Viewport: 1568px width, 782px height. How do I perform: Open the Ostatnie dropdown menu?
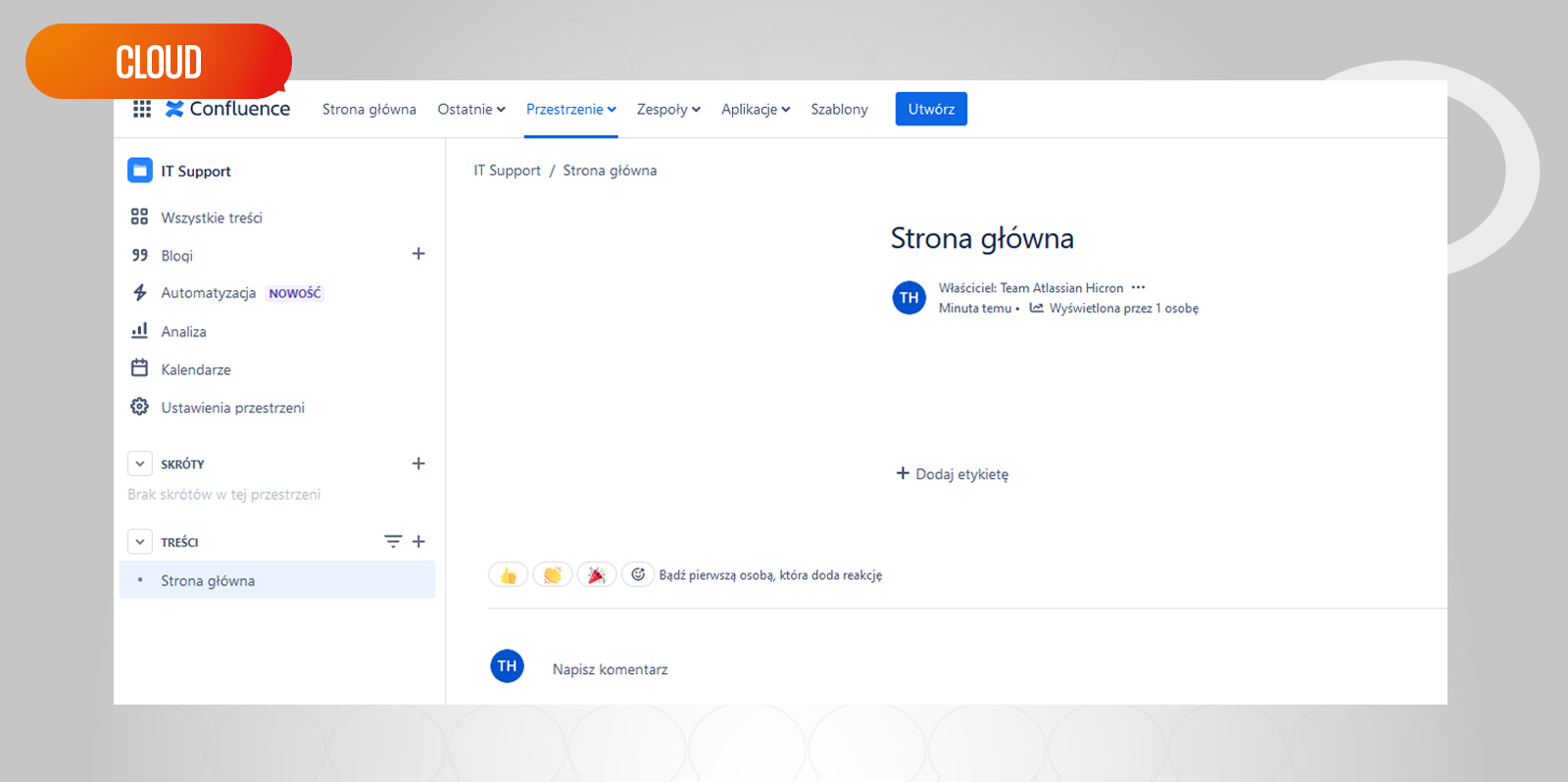point(471,109)
